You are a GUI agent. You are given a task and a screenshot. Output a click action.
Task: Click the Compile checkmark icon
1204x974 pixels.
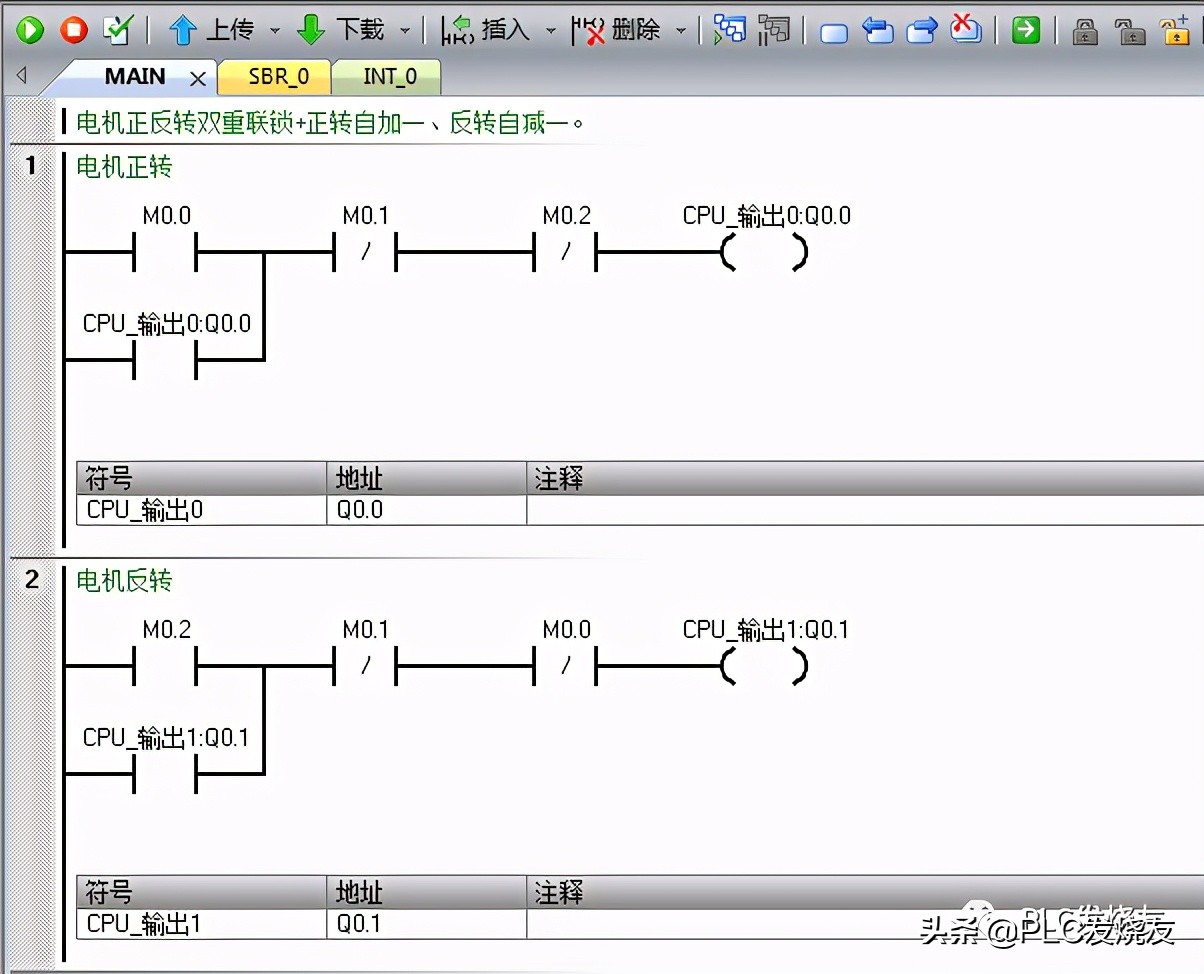[x=118, y=30]
